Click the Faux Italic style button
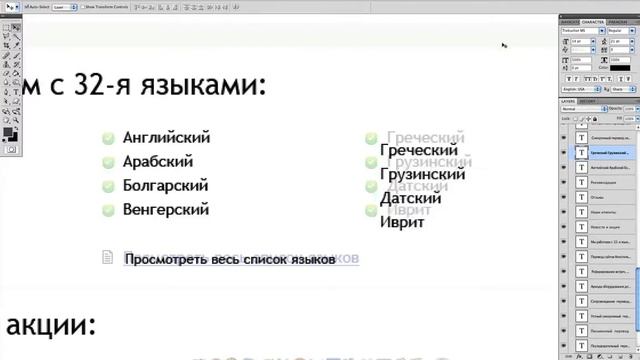The height and width of the screenshot is (360, 640). [576, 79]
